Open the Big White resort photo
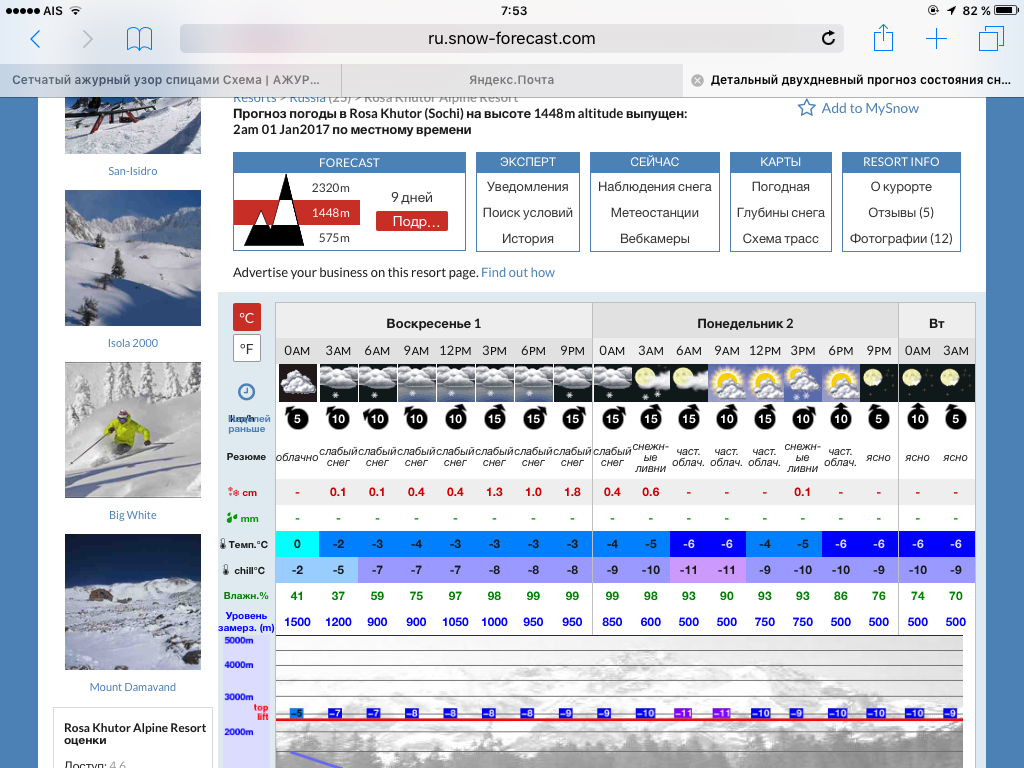Image resolution: width=1024 pixels, height=768 pixels. pyautogui.click(x=133, y=430)
